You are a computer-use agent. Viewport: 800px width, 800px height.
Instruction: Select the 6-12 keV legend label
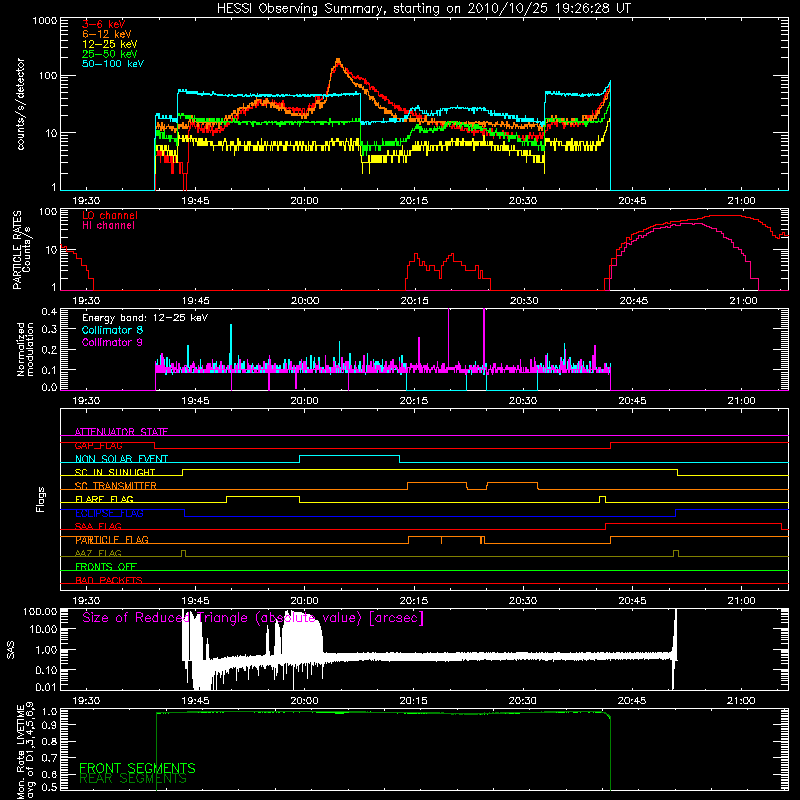107,34
